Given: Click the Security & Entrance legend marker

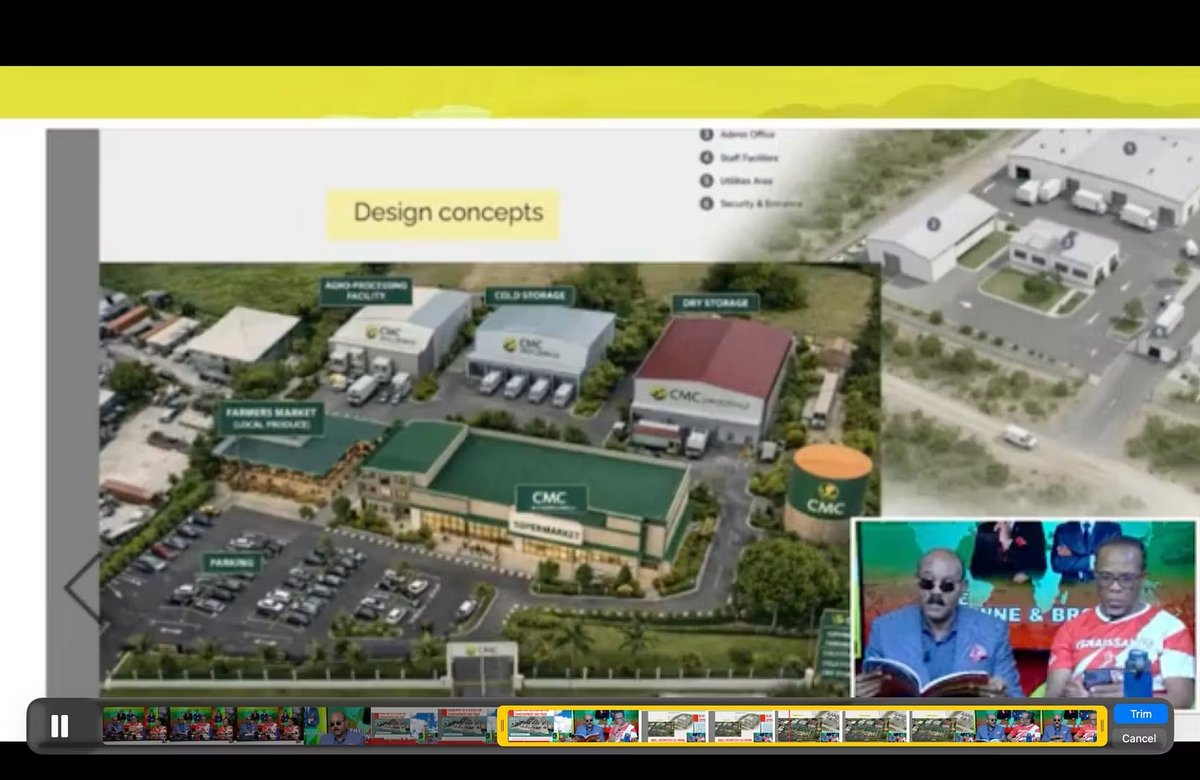Looking at the screenshot, I should [x=707, y=203].
